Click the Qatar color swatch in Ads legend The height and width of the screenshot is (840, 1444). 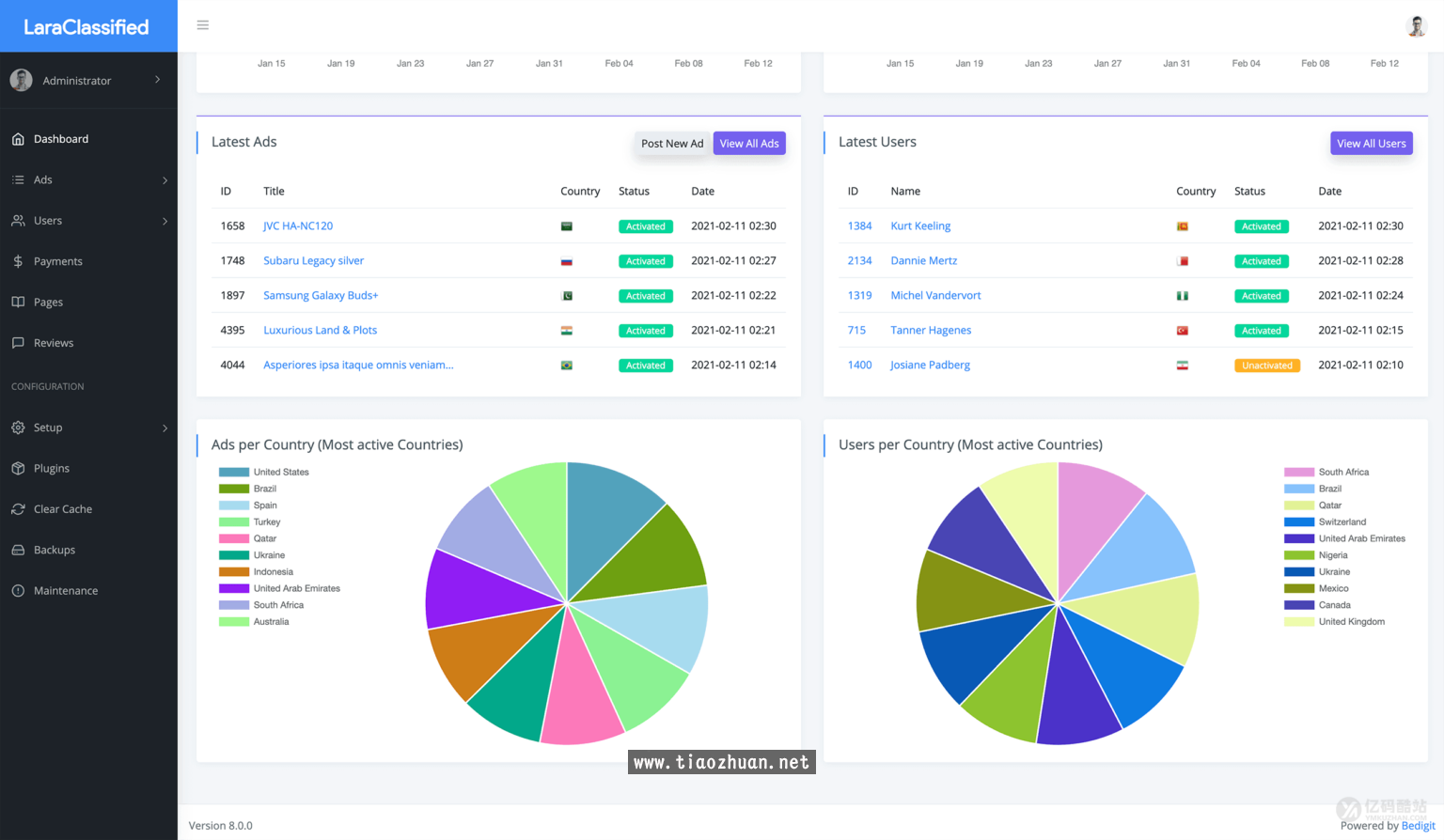234,539
